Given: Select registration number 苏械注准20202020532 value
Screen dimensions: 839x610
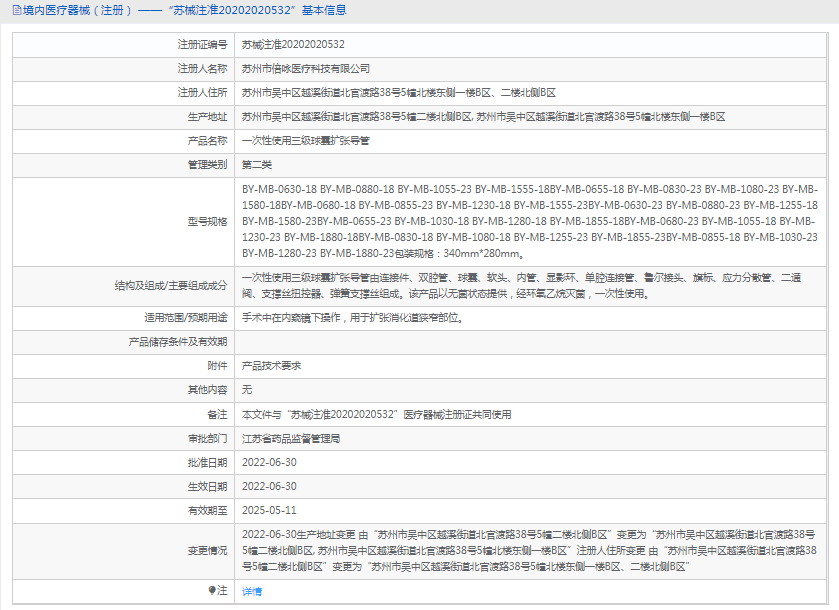Looking at the screenshot, I should pos(293,44).
